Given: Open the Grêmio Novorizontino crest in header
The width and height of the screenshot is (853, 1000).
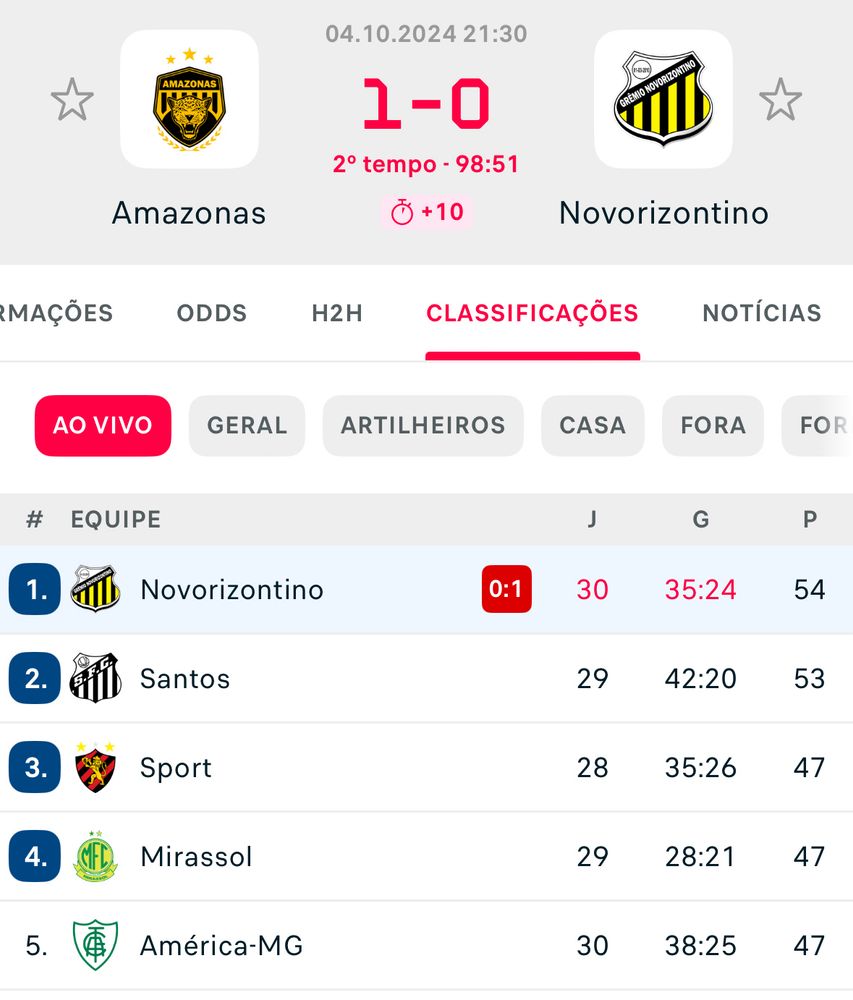Looking at the screenshot, I should (663, 99).
